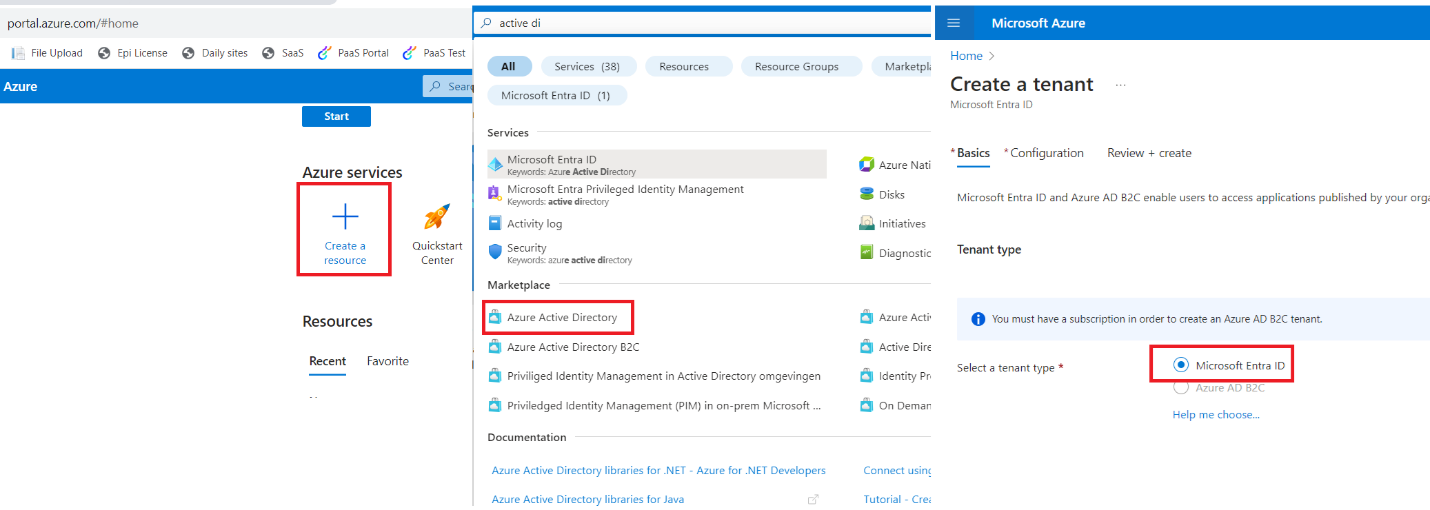Click the search magnifier icon beside 'active di'
This screenshot has width=1430, height=510.
(x=487, y=23)
